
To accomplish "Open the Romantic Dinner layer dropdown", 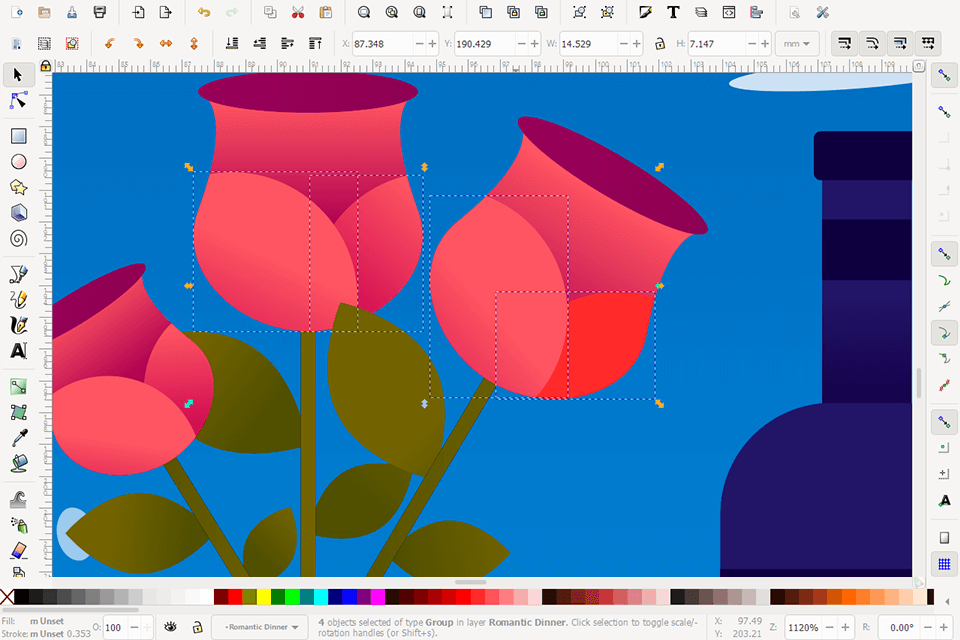I will (x=260, y=627).
